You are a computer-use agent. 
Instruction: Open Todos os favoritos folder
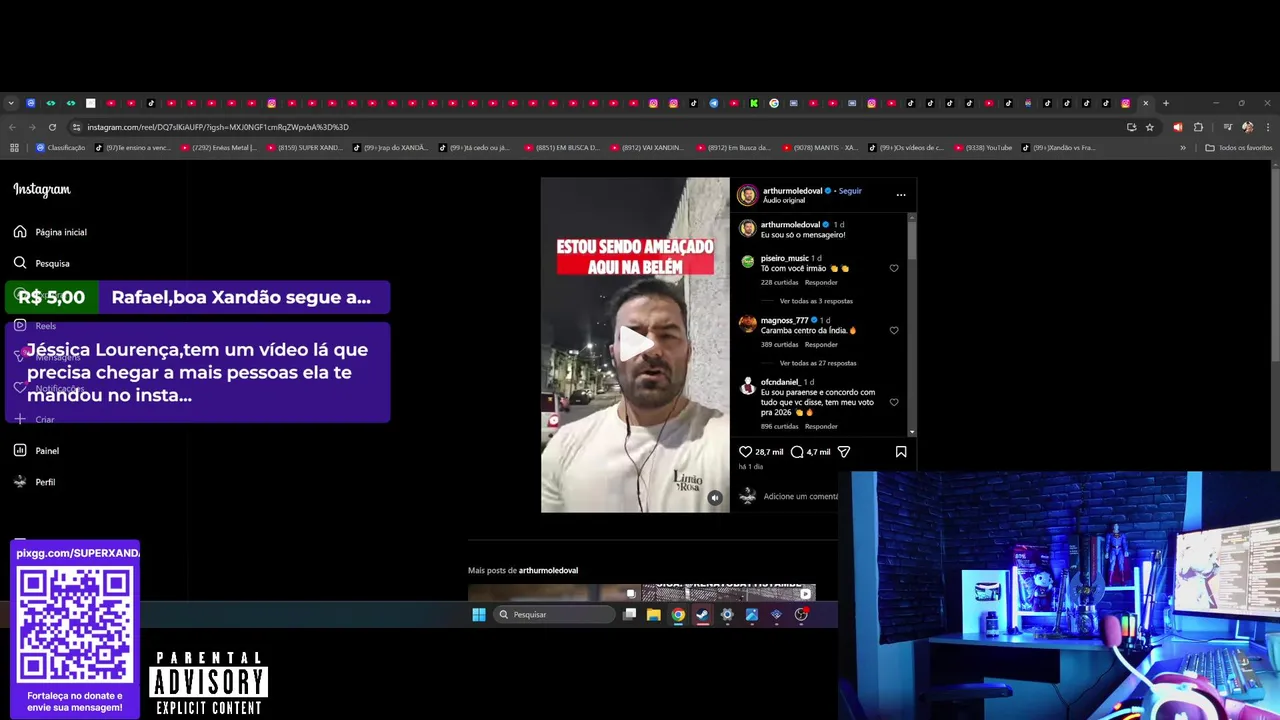click(1239, 148)
